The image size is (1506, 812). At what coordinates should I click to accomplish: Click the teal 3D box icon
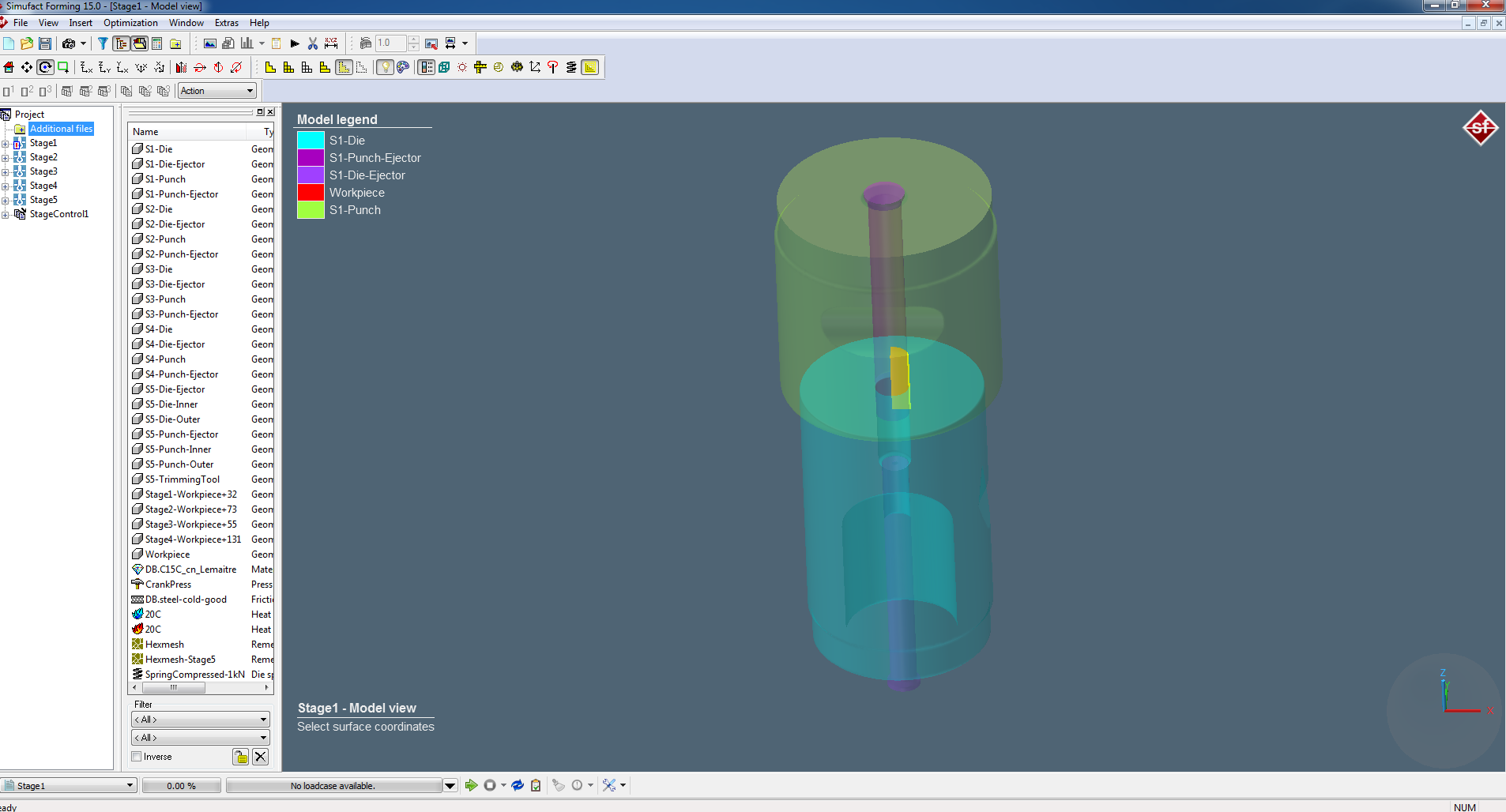click(444, 67)
